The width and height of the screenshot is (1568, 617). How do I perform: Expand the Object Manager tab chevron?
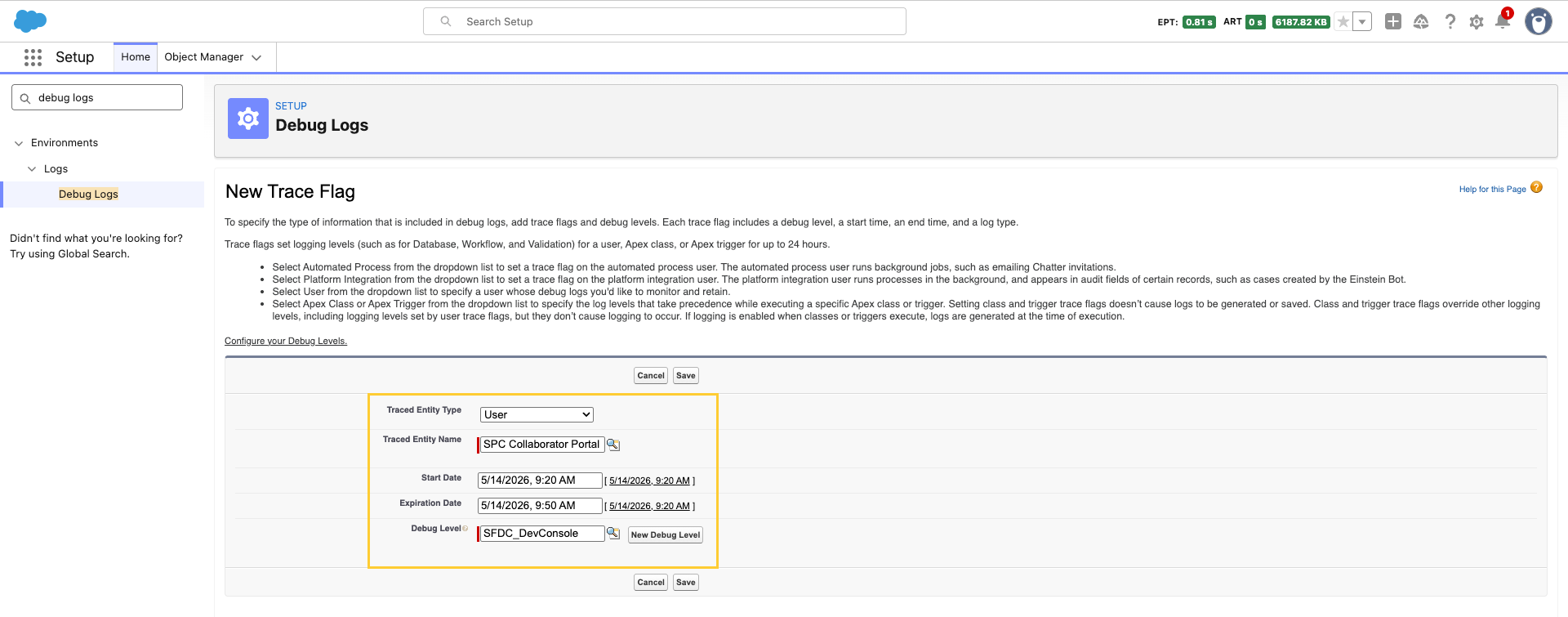[256, 57]
